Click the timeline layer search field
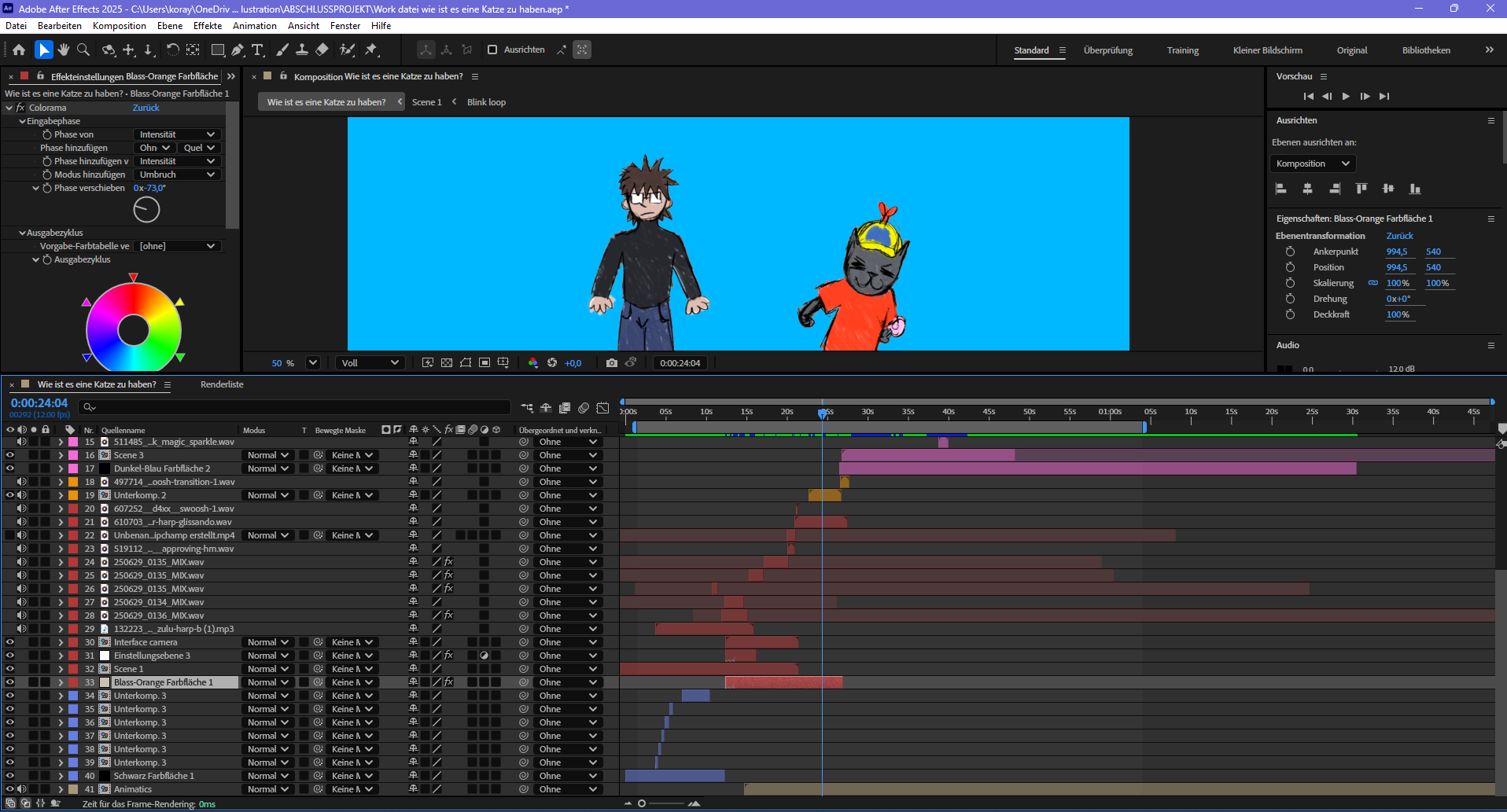 (299, 407)
